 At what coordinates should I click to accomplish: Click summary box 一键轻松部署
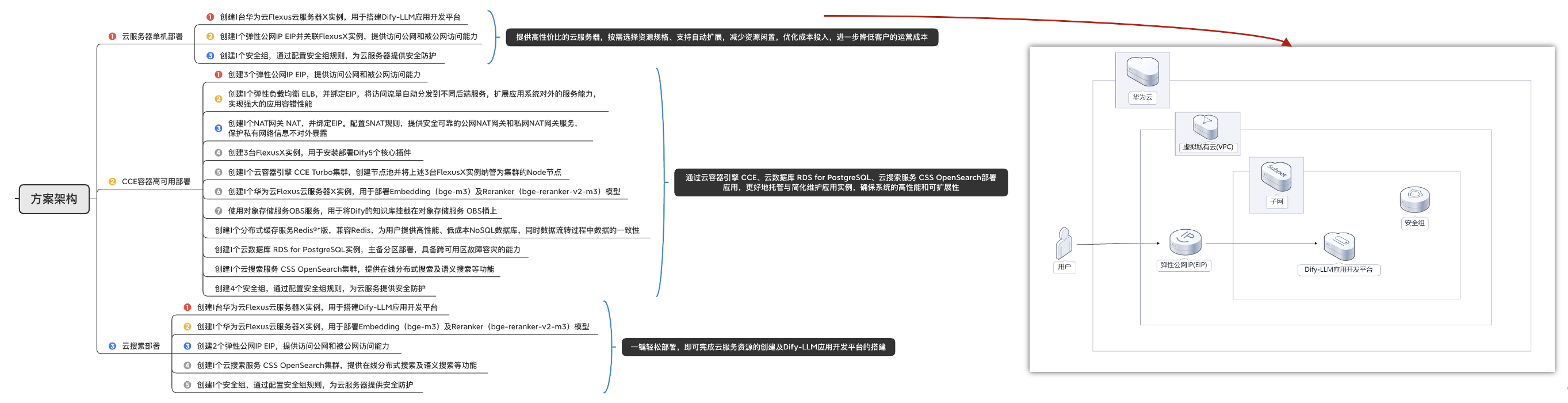[x=758, y=347]
